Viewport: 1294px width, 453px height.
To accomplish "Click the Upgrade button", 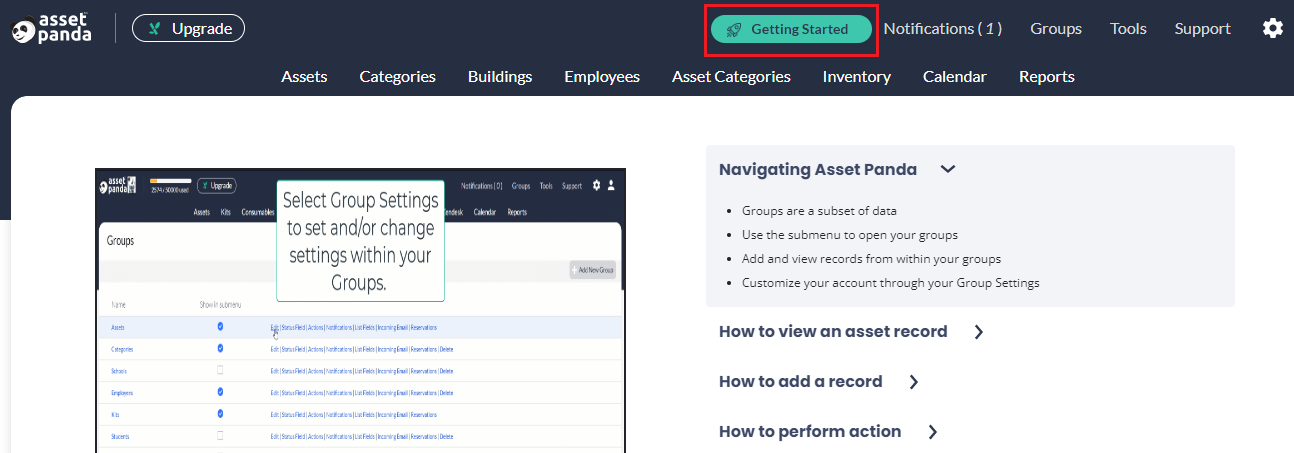I will (188, 28).
